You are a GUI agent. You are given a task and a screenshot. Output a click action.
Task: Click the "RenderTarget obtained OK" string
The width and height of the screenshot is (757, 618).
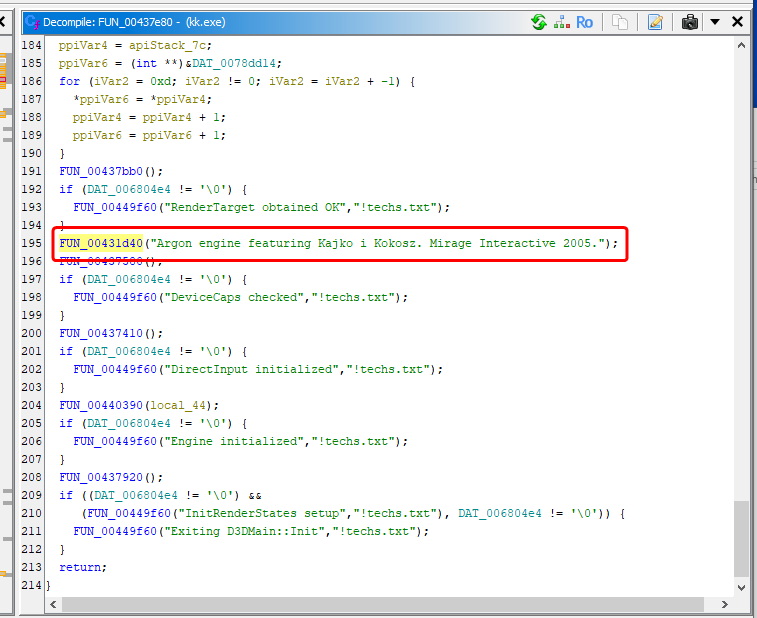(x=255, y=207)
